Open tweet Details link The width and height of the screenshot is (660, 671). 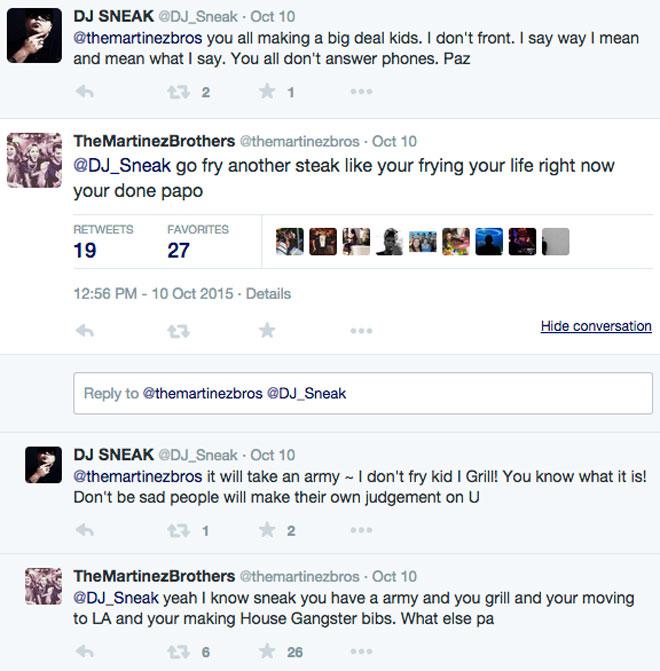(x=268, y=294)
